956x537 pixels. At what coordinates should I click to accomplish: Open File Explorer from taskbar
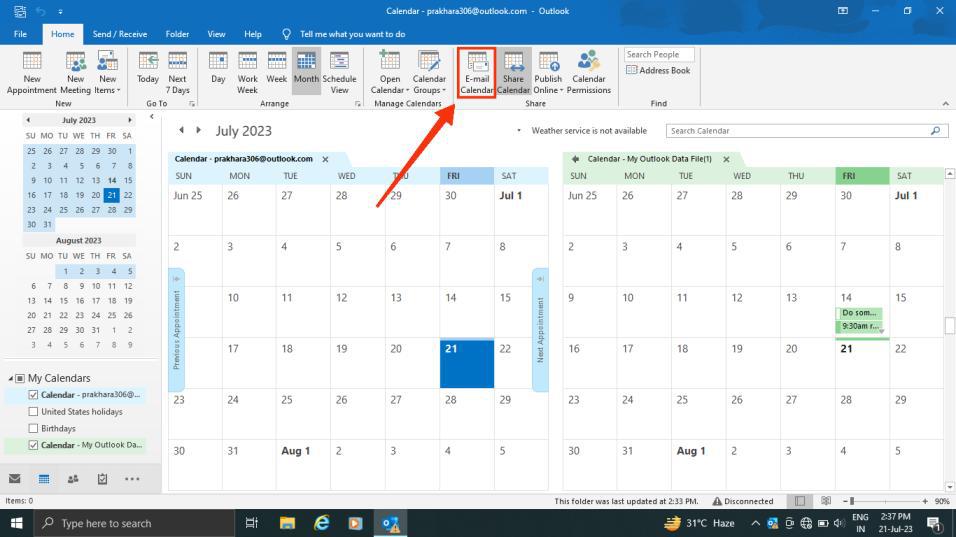[x=287, y=523]
